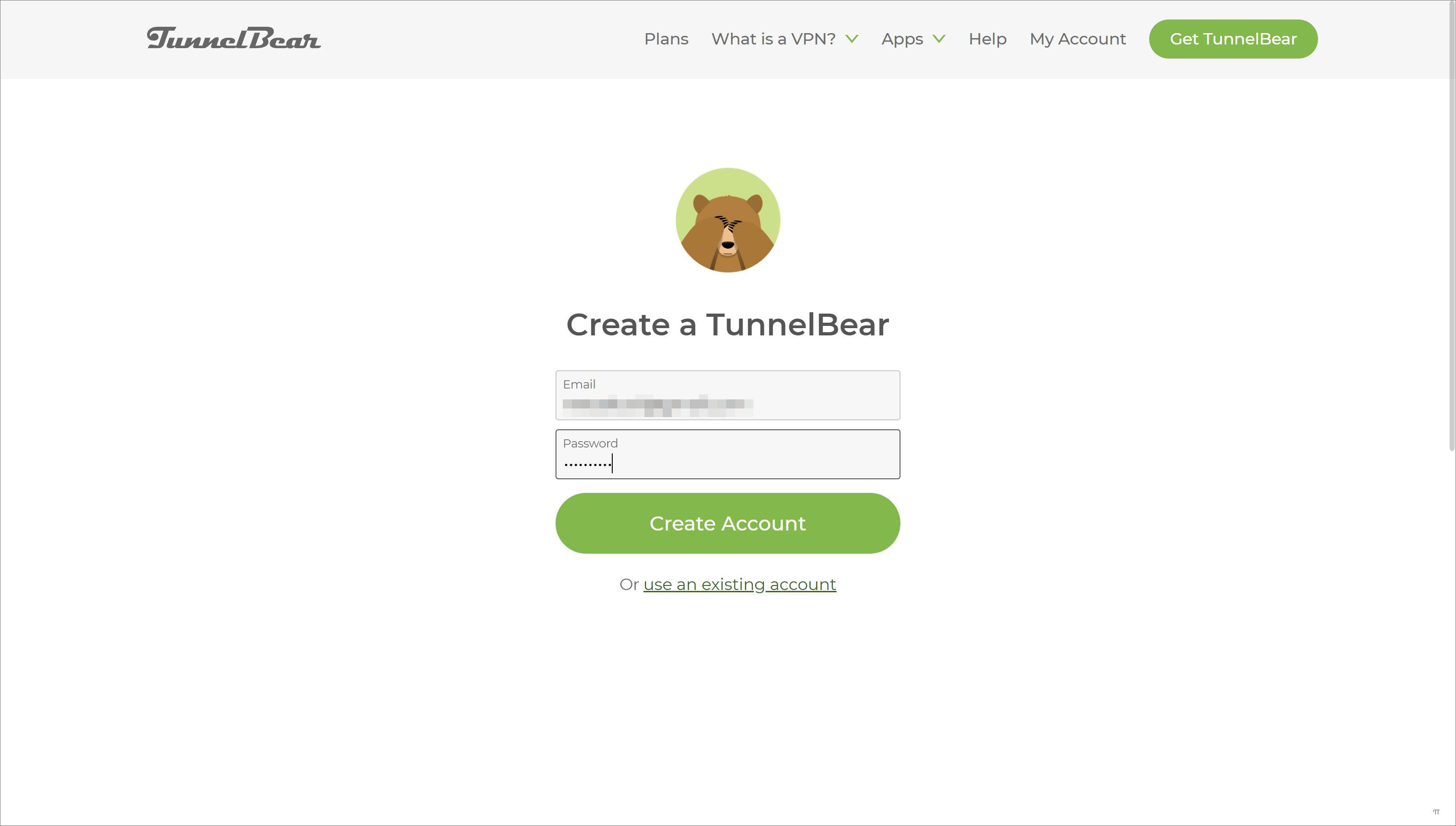Expand the chevron beside What is a VPN?
This screenshot has width=1456, height=826.
(851, 39)
